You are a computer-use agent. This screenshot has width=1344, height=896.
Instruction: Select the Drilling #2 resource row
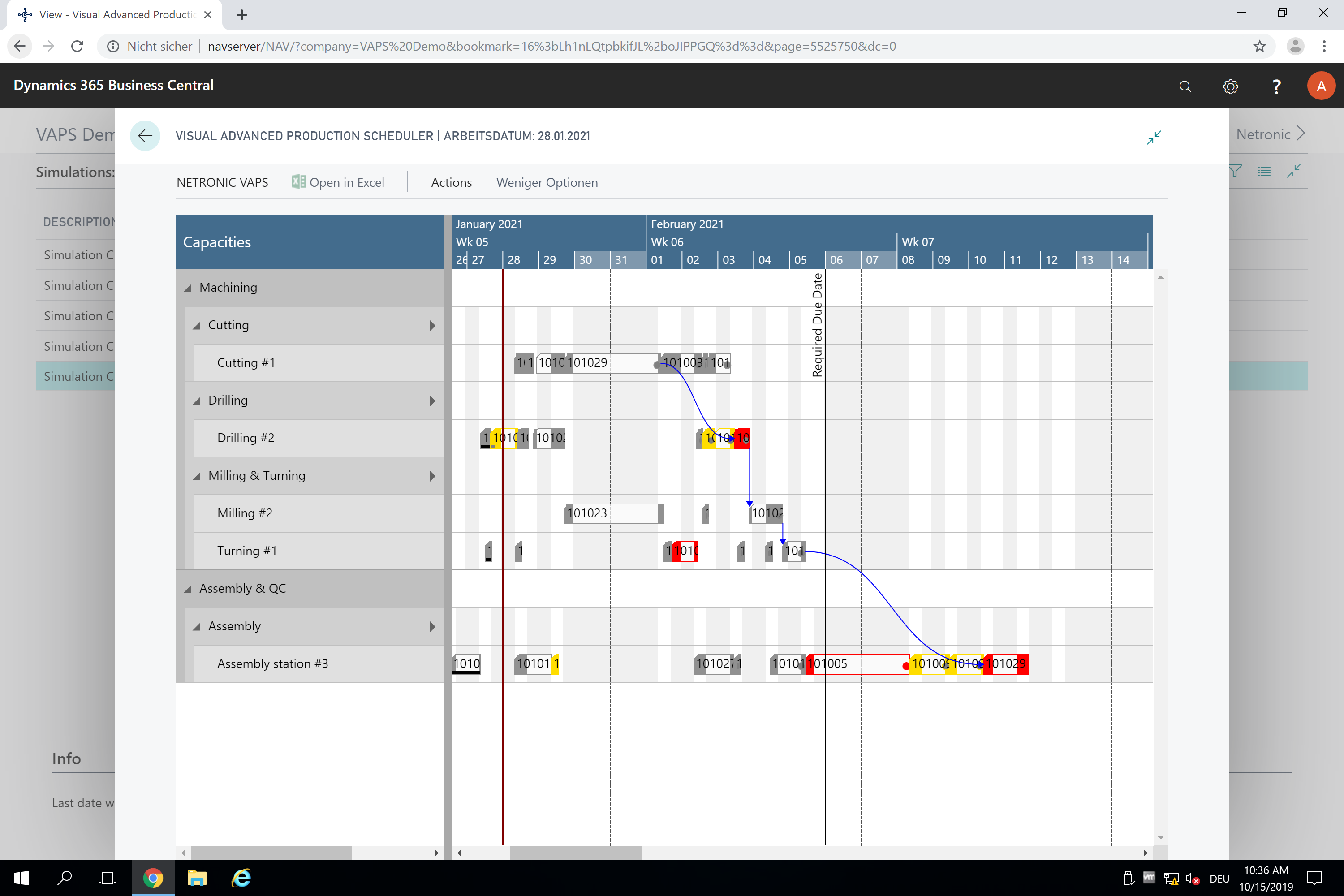pos(319,438)
